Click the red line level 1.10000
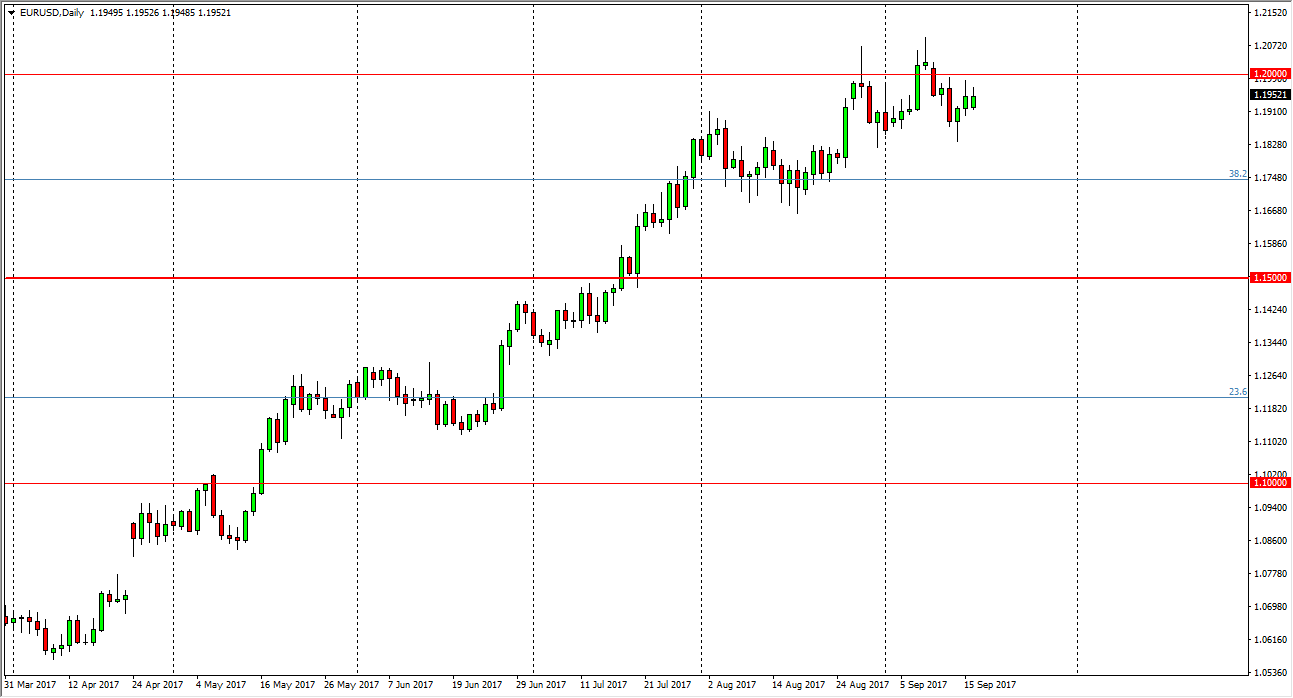 (400, 485)
